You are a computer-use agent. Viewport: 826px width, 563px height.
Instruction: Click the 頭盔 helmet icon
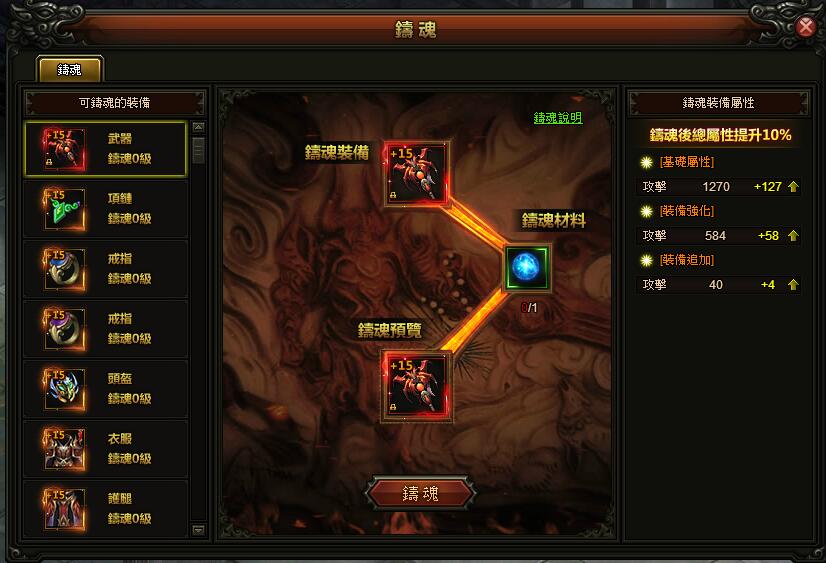(x=64, y=389)
